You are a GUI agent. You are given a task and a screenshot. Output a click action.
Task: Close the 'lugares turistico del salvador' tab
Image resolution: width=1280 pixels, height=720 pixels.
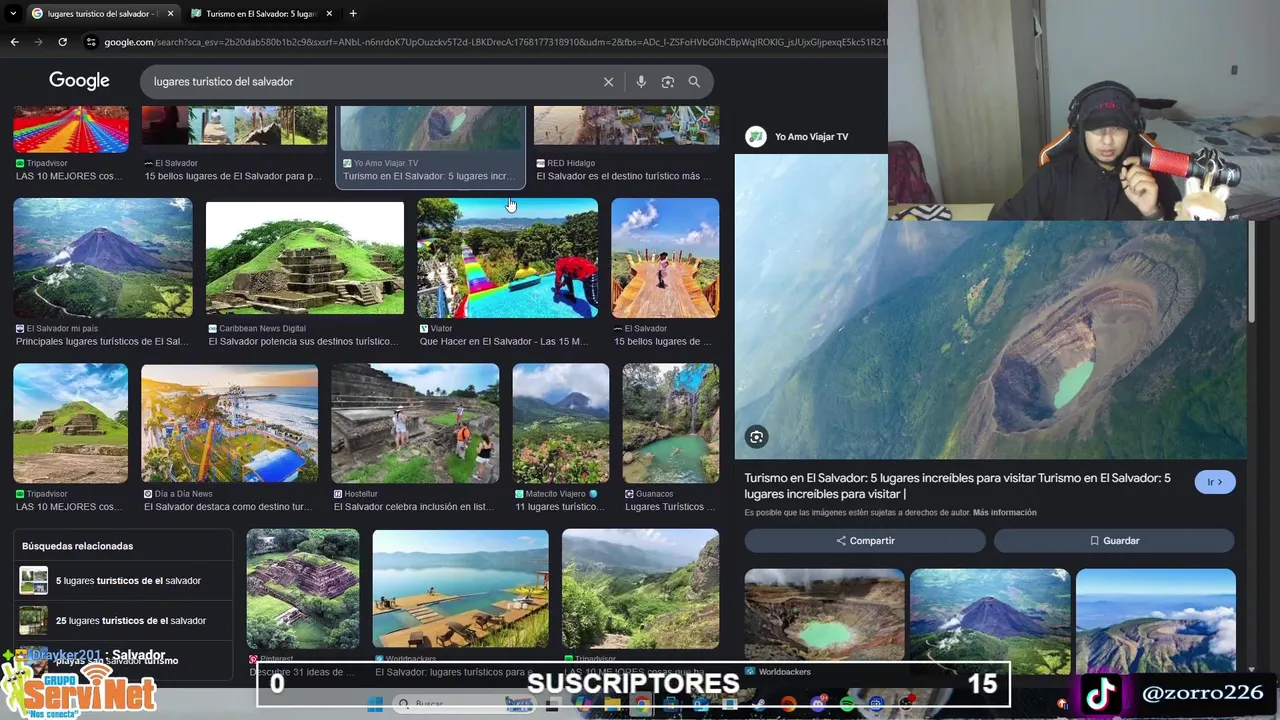pyautogui.click(x=170, y=13)
